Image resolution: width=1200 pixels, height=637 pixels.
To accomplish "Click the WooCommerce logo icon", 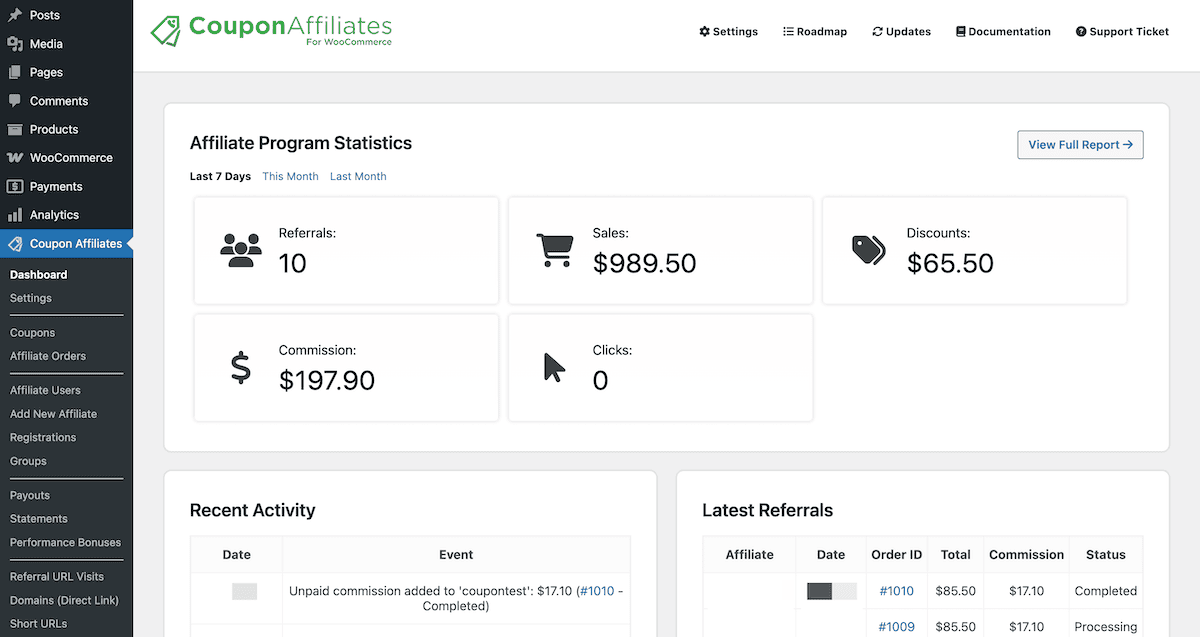I will [x=15, y=158].
